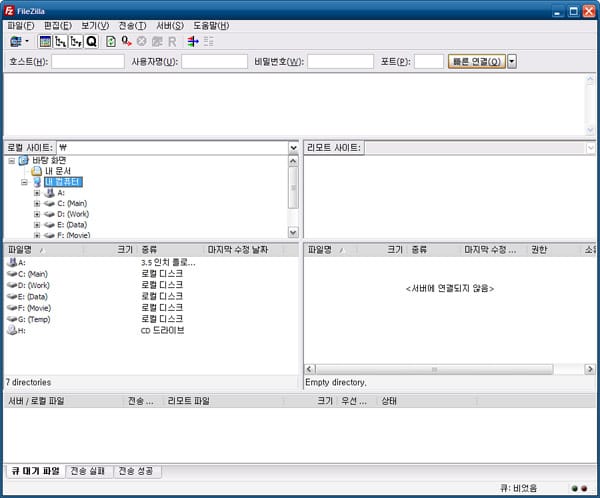Click the Reconnect (R) toolbar icon
Viewport: 600px width, 498px height.
172,42
